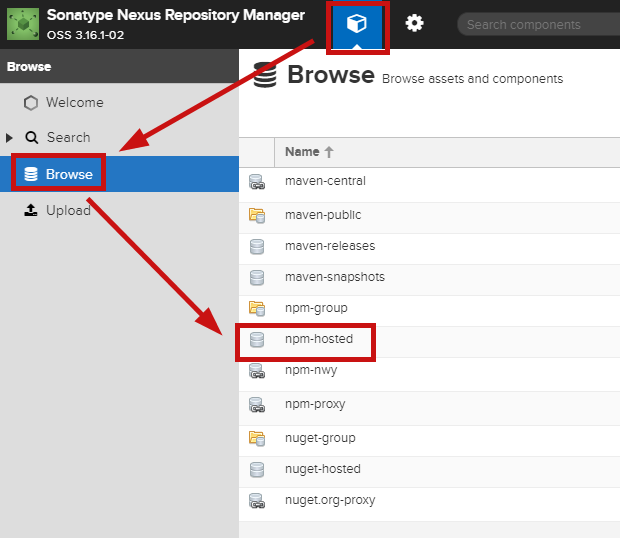Screen dimensions: 620x538
Task: Open the Browse cube icon in header
Action: point(357,24)
